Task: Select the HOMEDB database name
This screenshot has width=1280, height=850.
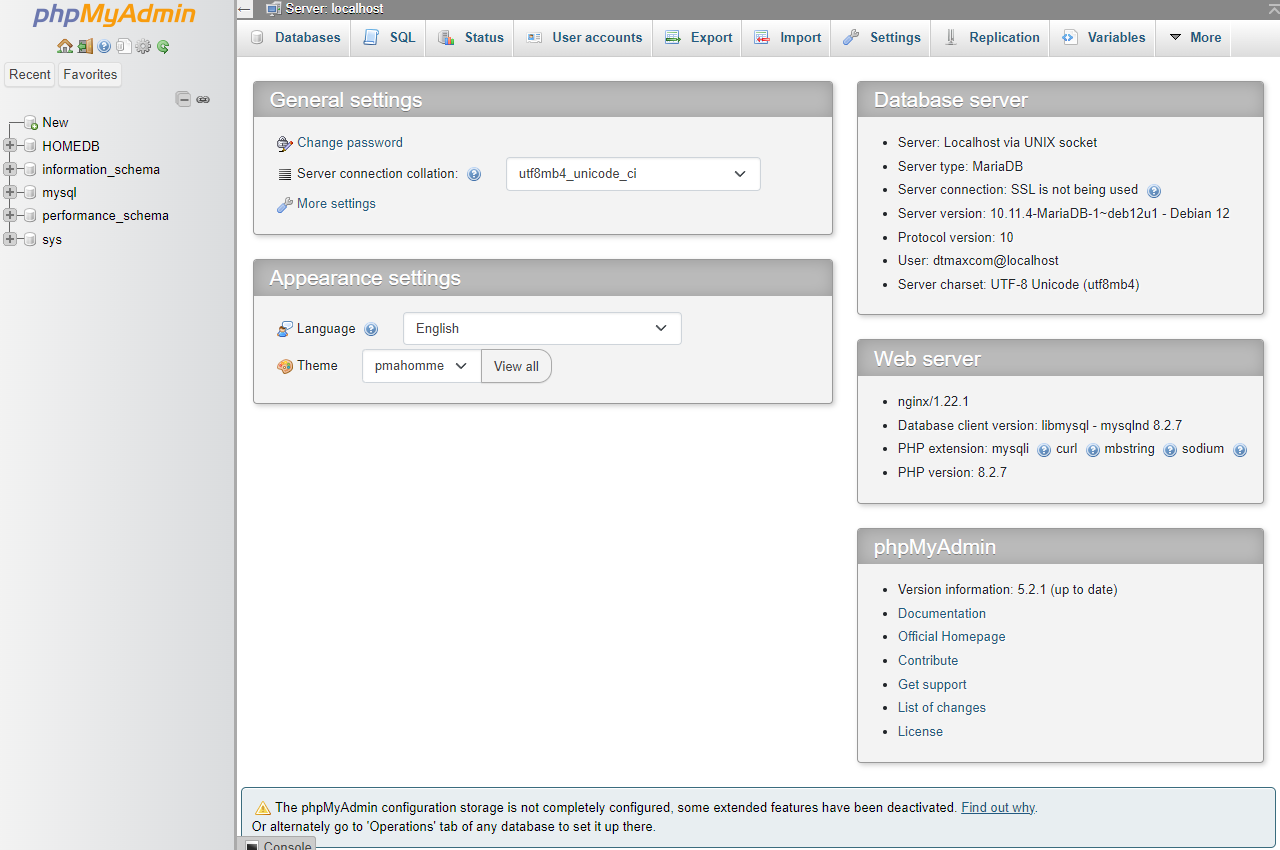Action: [x=71, y=146]
